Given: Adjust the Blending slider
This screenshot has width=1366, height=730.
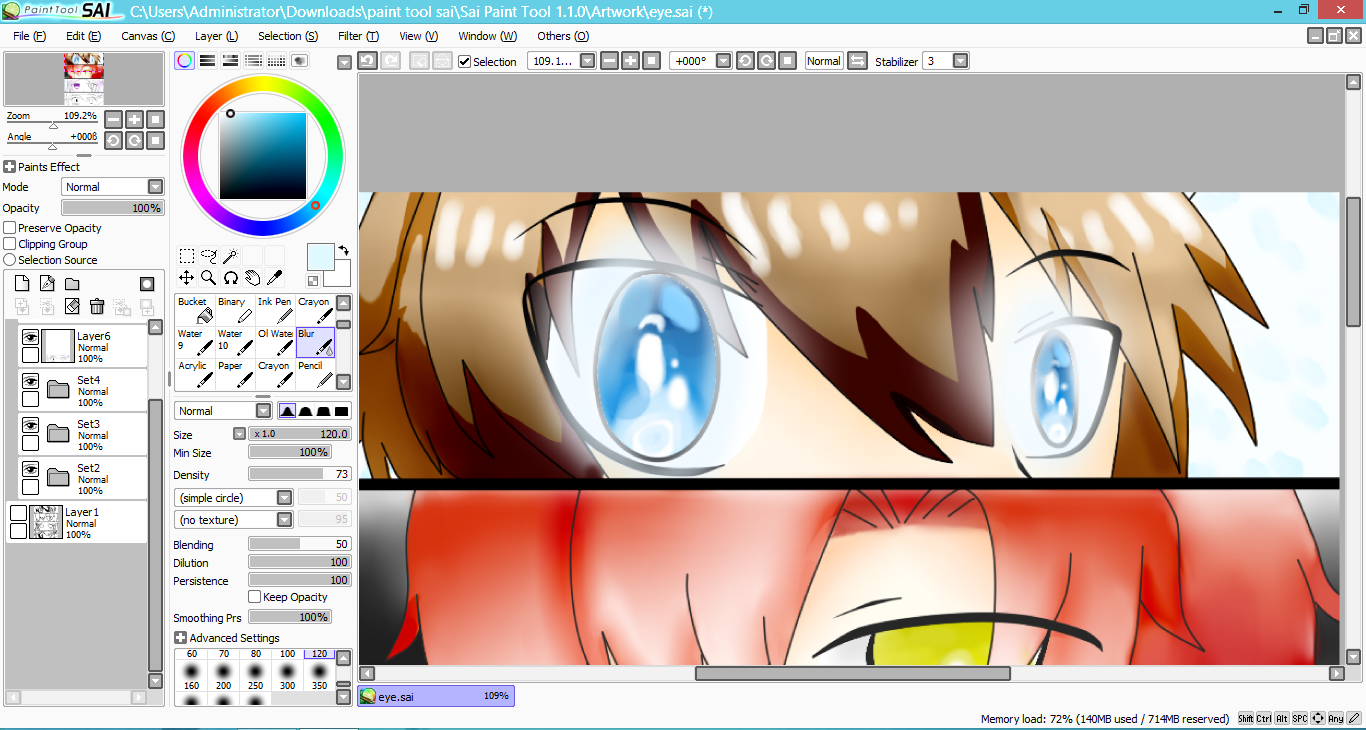Looking at the screenshot, I should (300, 544).
